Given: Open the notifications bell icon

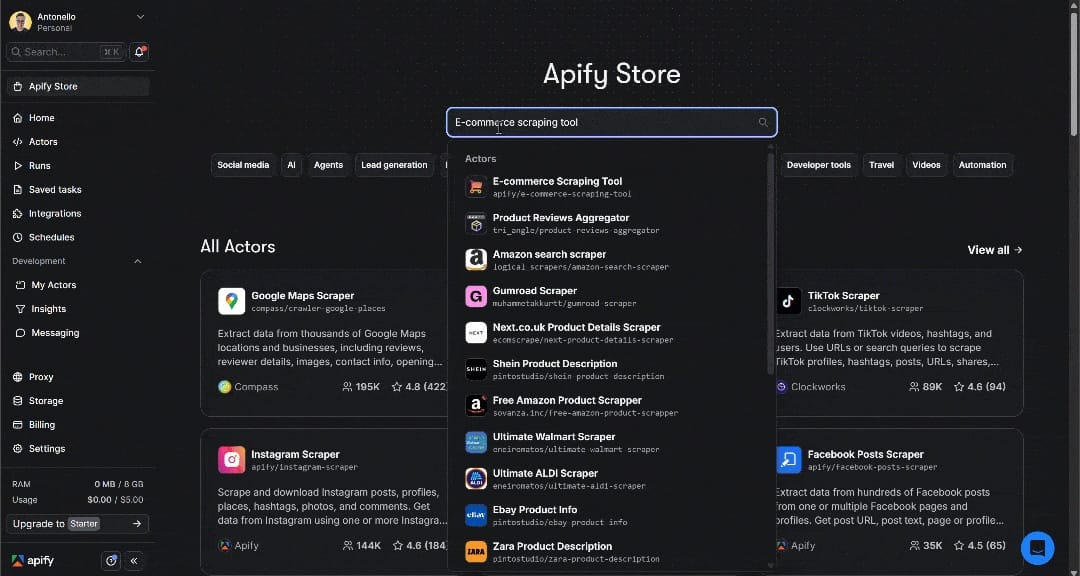Looking at the screenshot, I should coord(139,52).
